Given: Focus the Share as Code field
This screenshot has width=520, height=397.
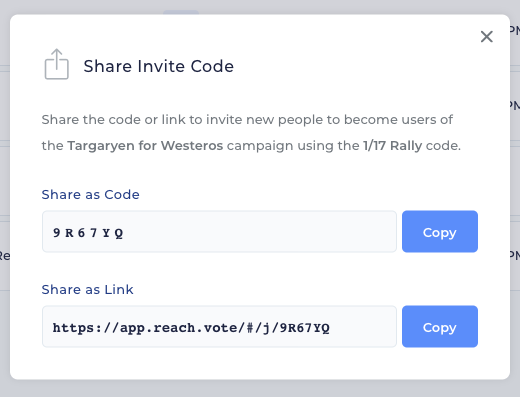Looking at the screenshot, I should (219, 231).
